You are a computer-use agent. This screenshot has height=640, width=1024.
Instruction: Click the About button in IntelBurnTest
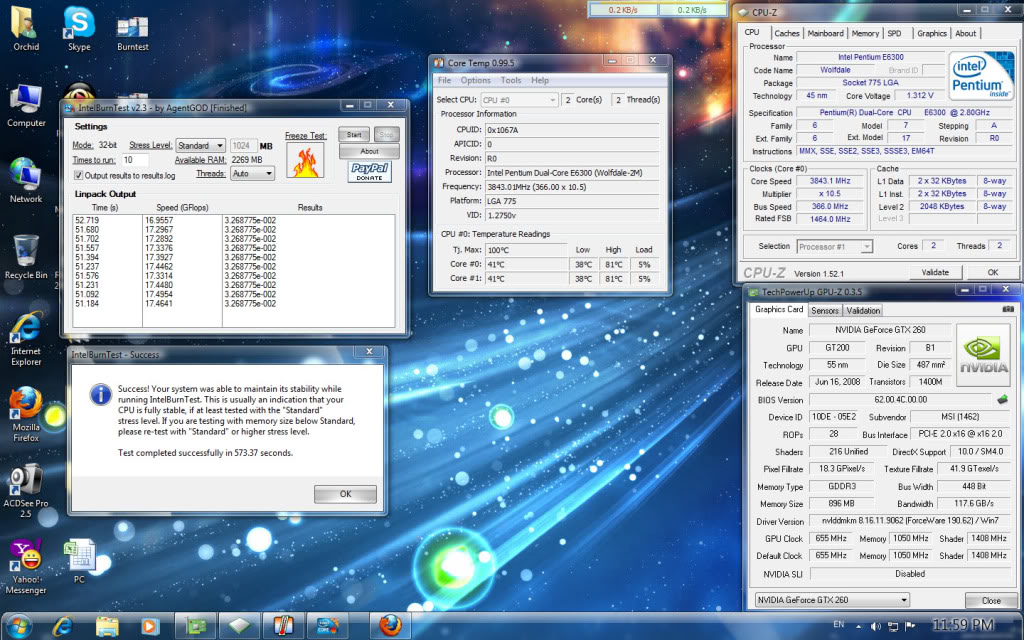tap(369, 152)
